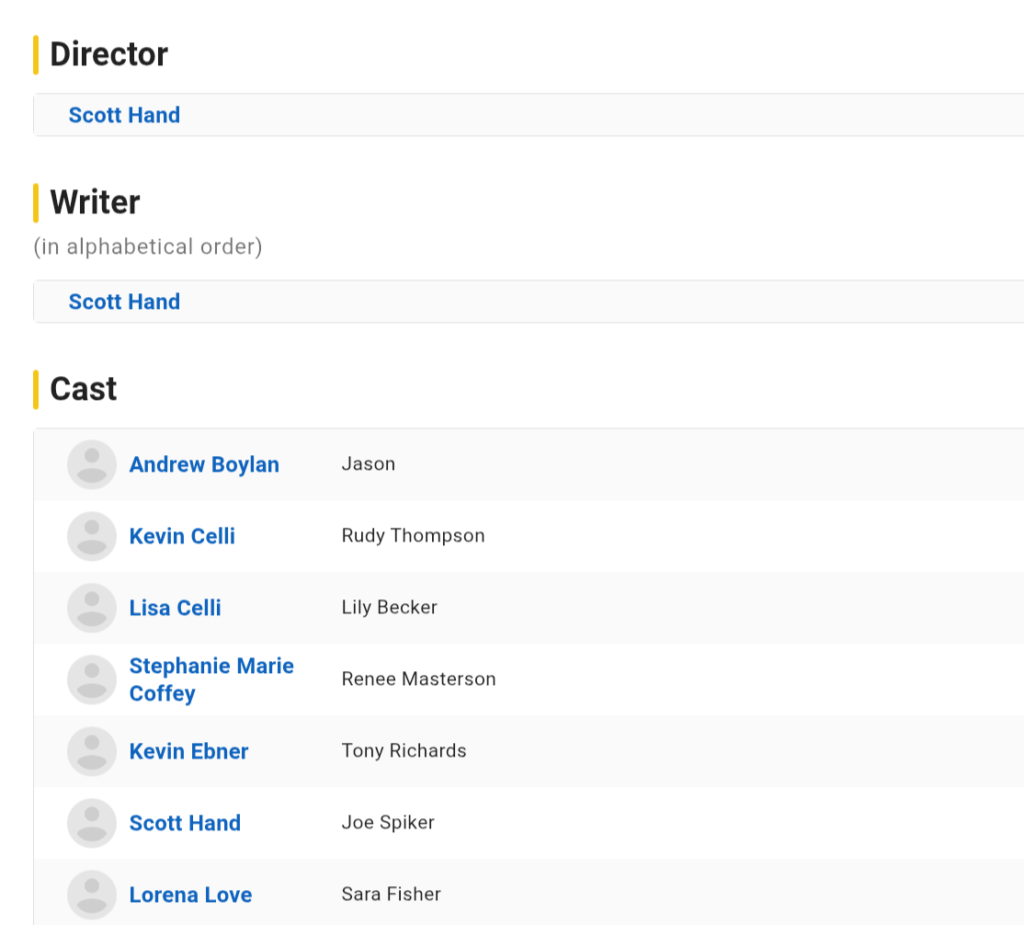This screenshot has width=1024, height=925.
Task: Visit the Kevin Celli name link
Action: tap(182, 536)
